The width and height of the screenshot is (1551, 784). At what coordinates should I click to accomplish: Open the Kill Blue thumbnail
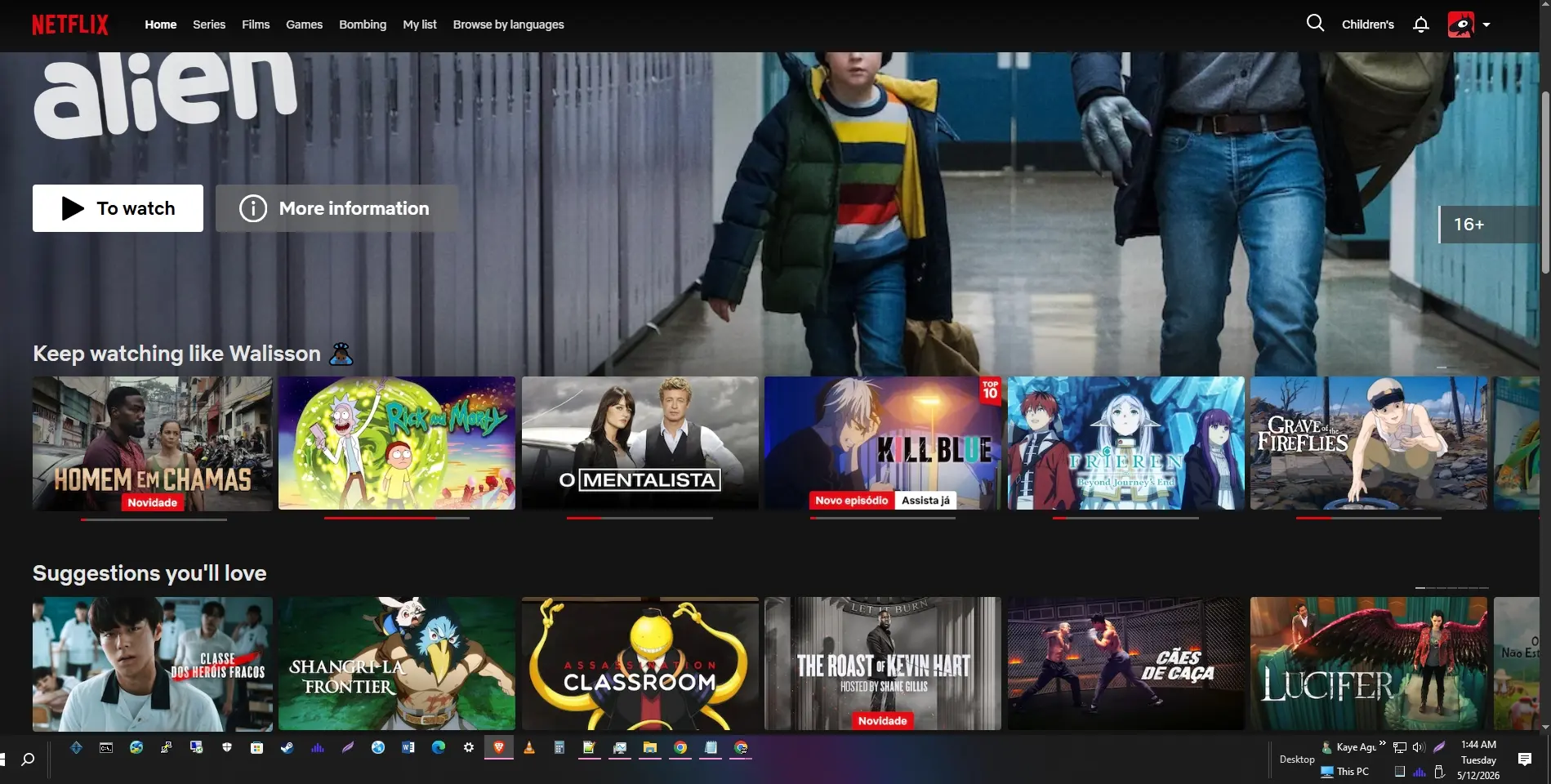click(x=883, y=443)
